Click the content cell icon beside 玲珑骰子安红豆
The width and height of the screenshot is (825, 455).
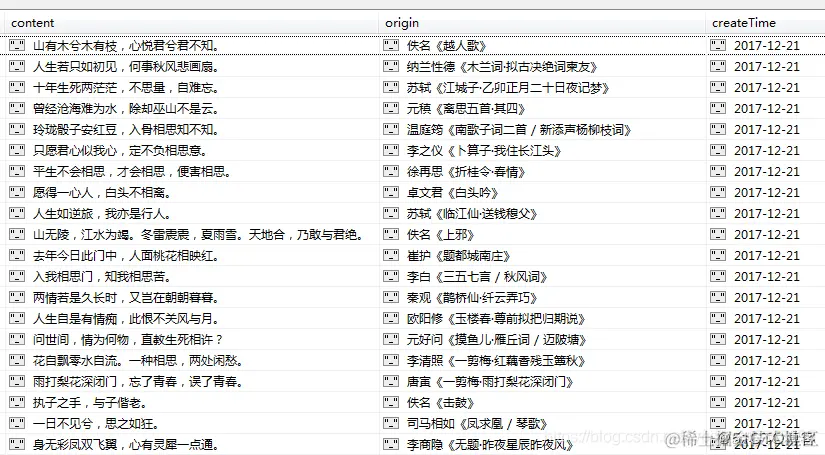point(17,129)
